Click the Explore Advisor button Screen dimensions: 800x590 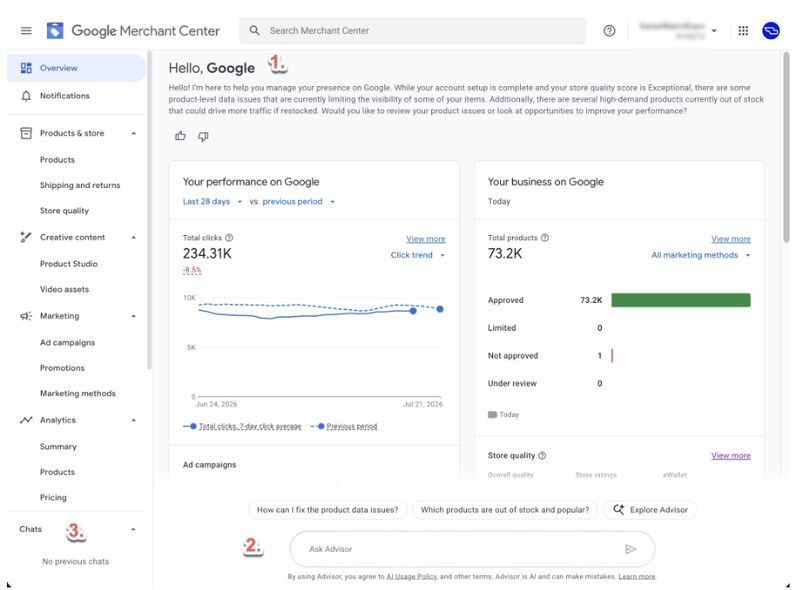[650, 509]
